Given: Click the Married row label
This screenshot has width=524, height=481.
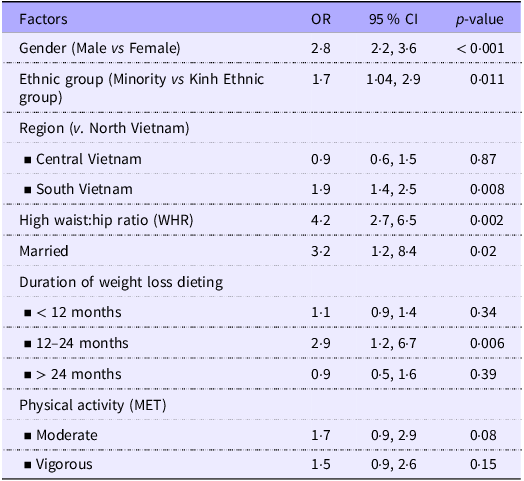Looking at the screenshot, I should tap(44, 251).
